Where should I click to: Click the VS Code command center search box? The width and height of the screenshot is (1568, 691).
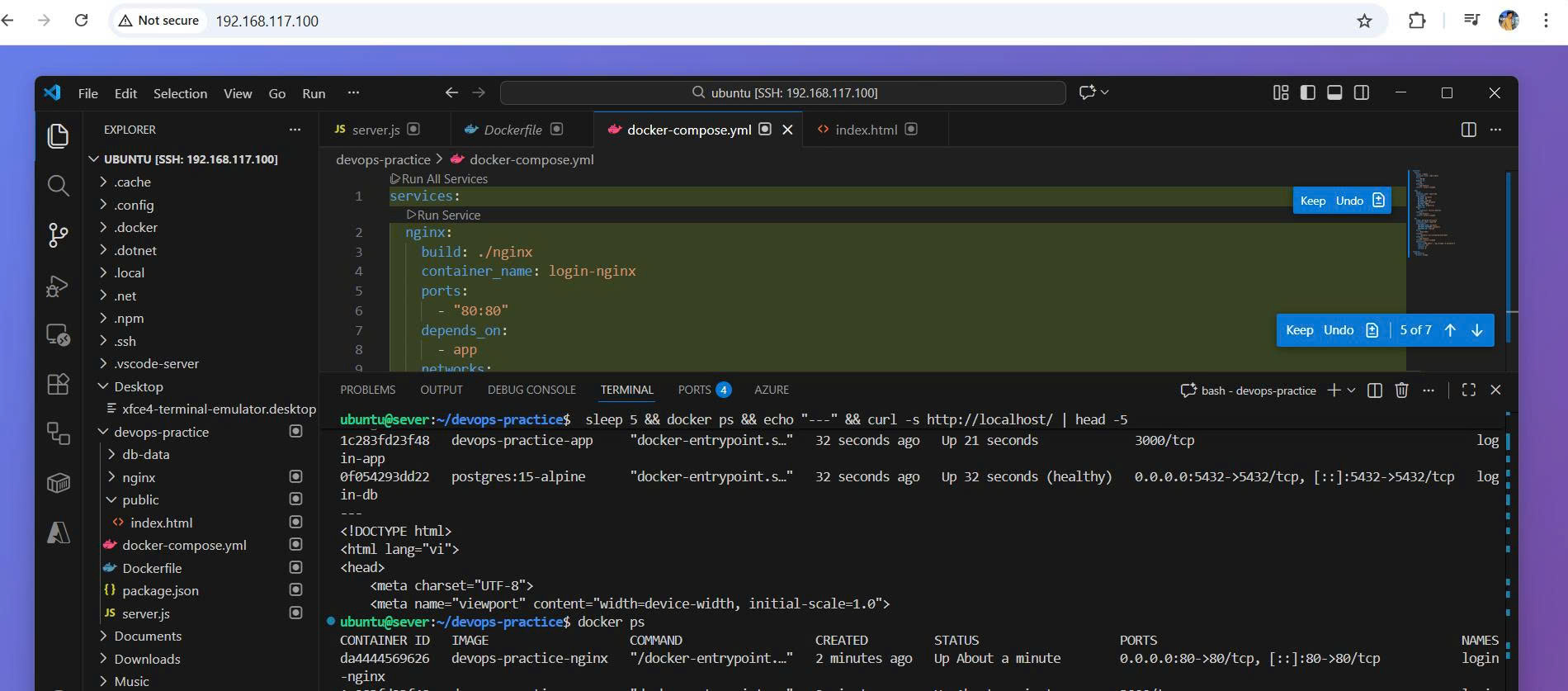point(782,92)
